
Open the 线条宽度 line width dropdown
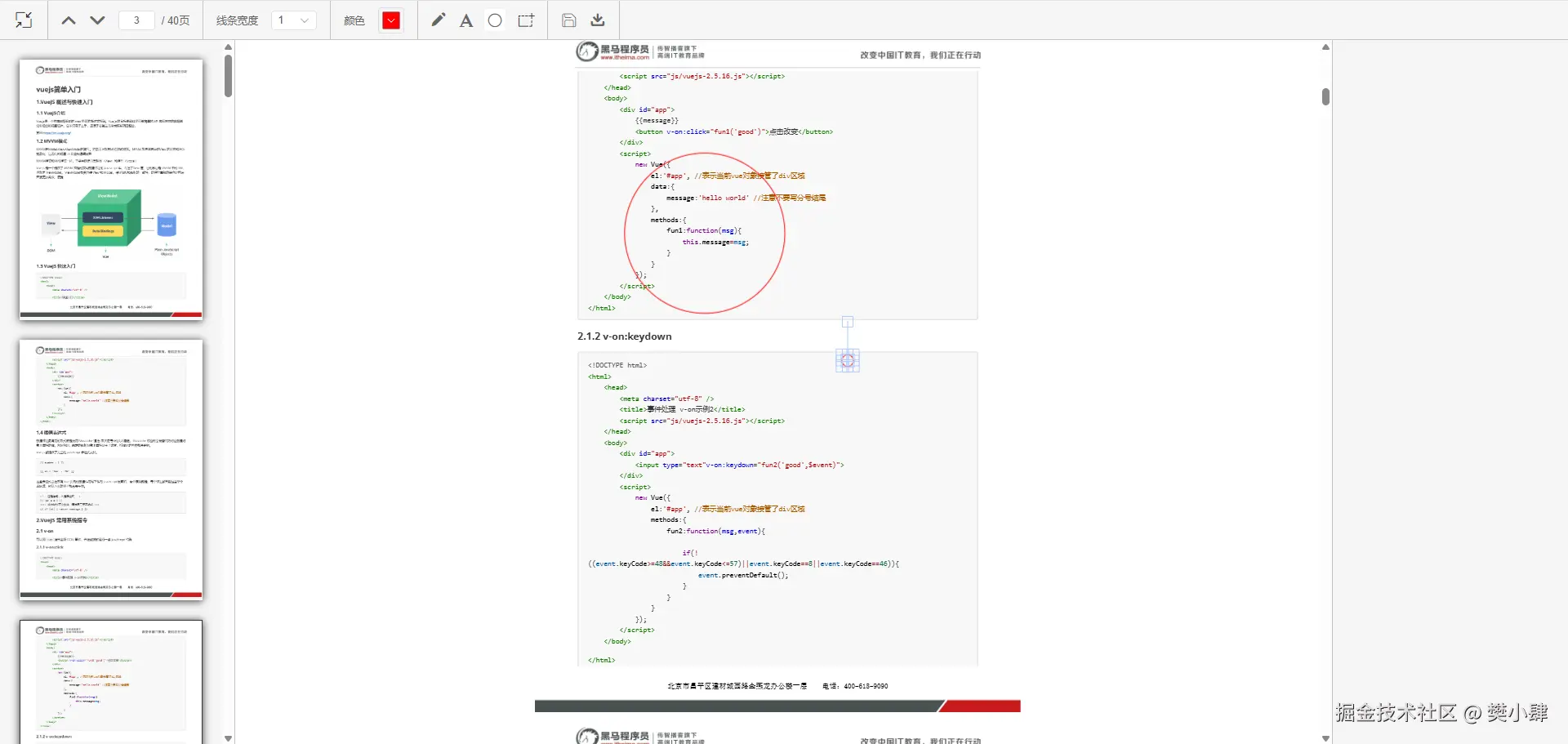tap(294, 20)
